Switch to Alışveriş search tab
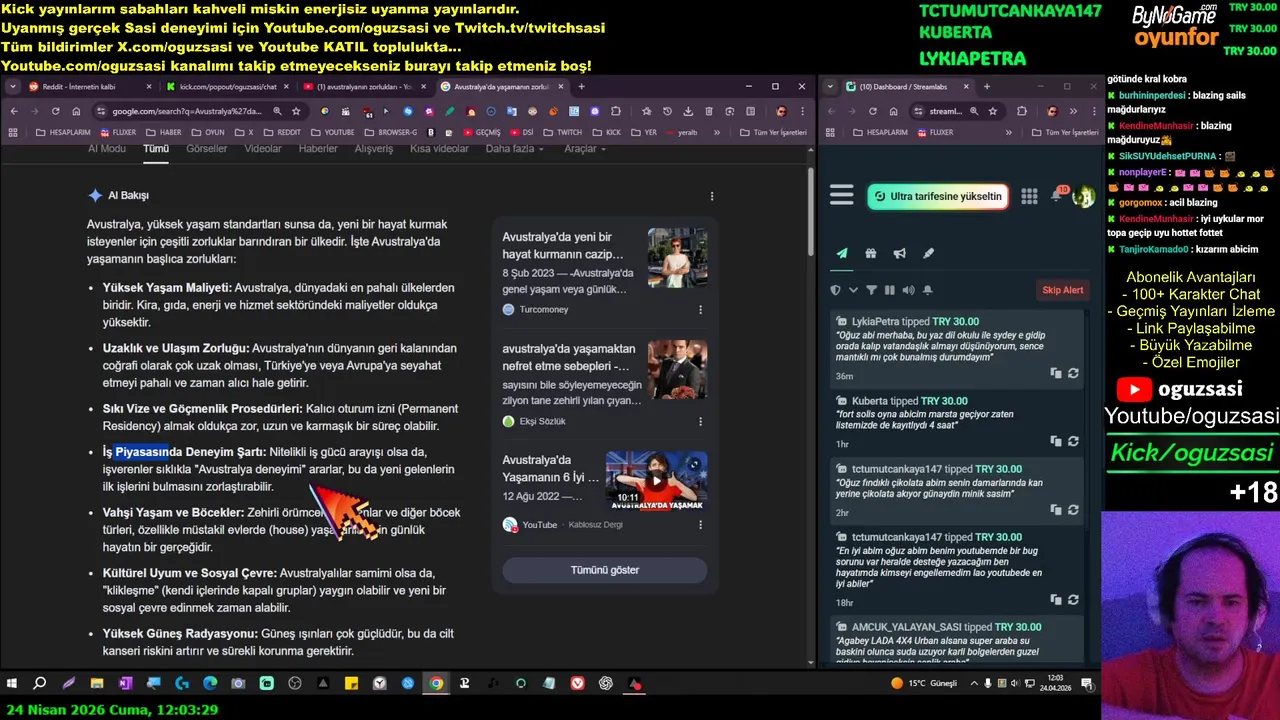Screen dimensions: 1280x720 click(374, 149)
